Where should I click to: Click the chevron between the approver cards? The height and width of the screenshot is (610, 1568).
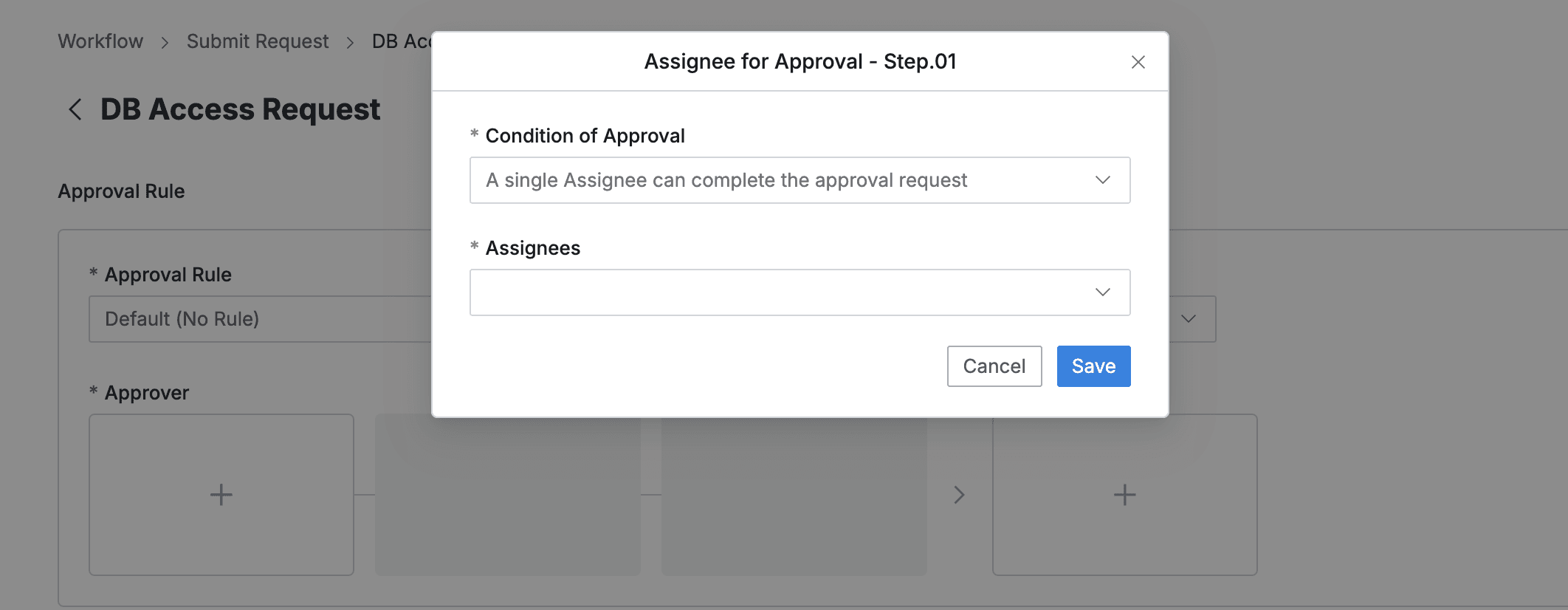959,495
